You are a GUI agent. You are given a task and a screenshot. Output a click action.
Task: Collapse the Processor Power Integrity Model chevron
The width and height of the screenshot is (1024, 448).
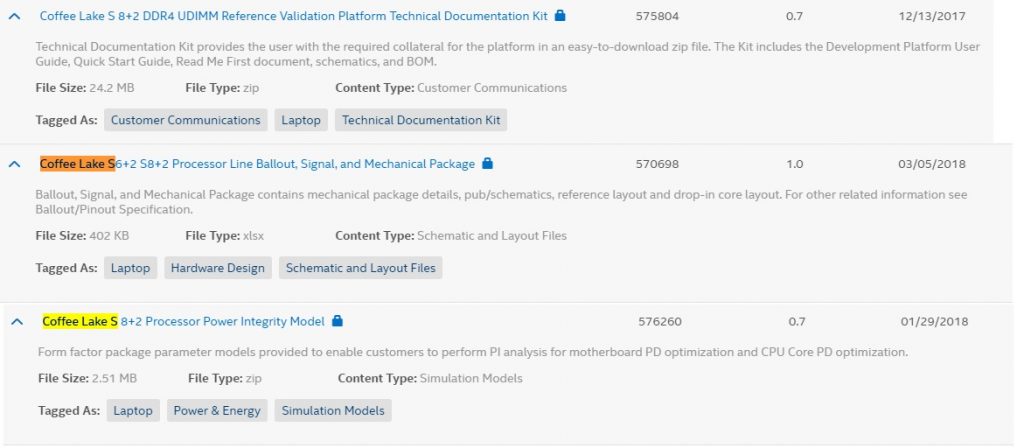(17, 321)
